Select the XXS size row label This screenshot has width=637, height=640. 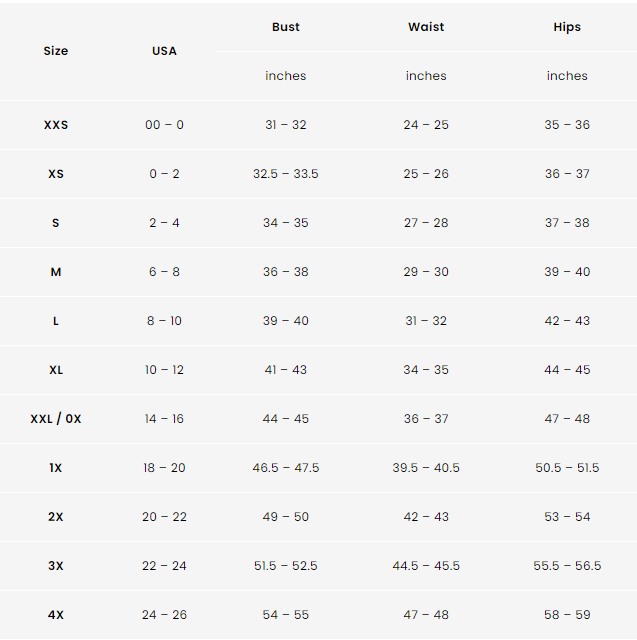point(56,125)
